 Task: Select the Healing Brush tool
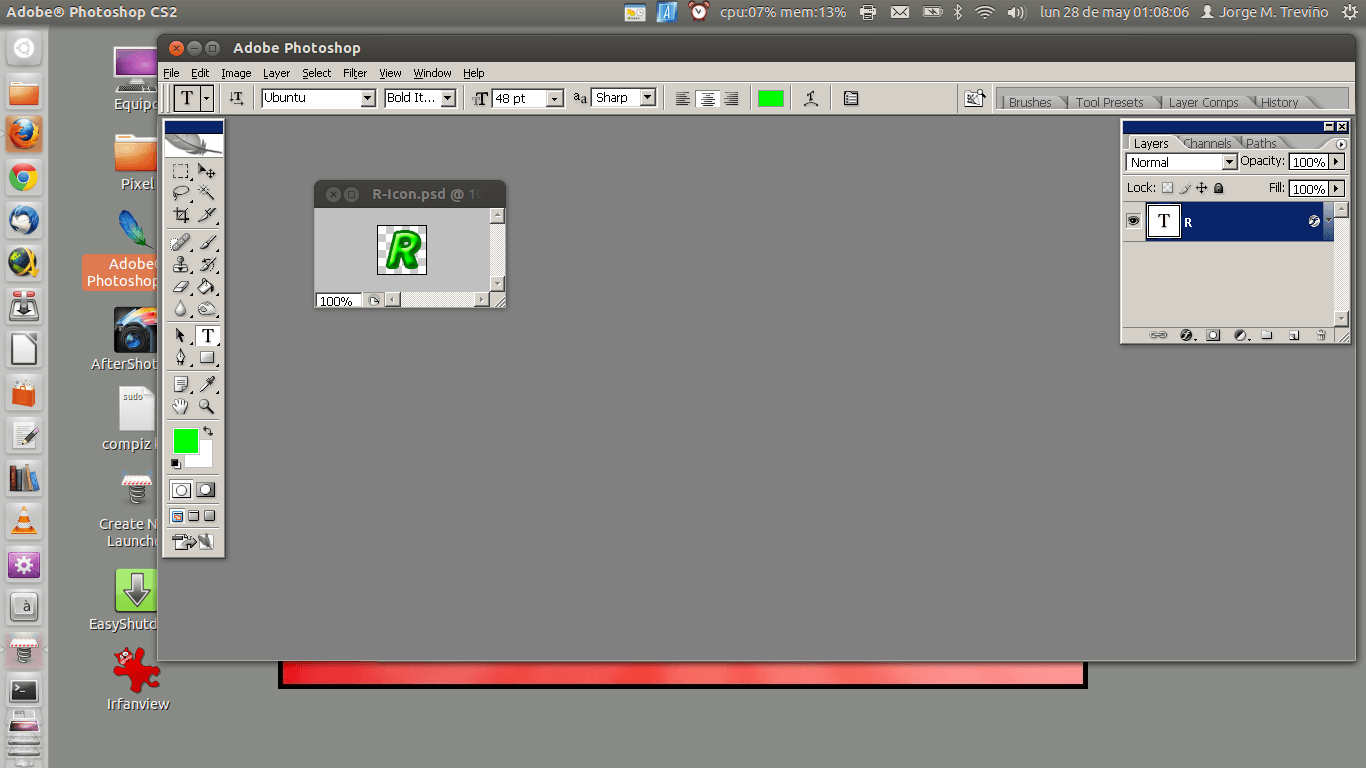pos(181,243)
